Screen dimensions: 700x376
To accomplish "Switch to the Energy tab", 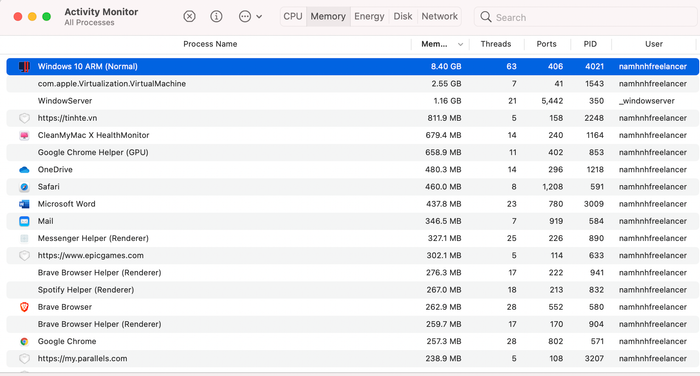I will tap(369, 17).
